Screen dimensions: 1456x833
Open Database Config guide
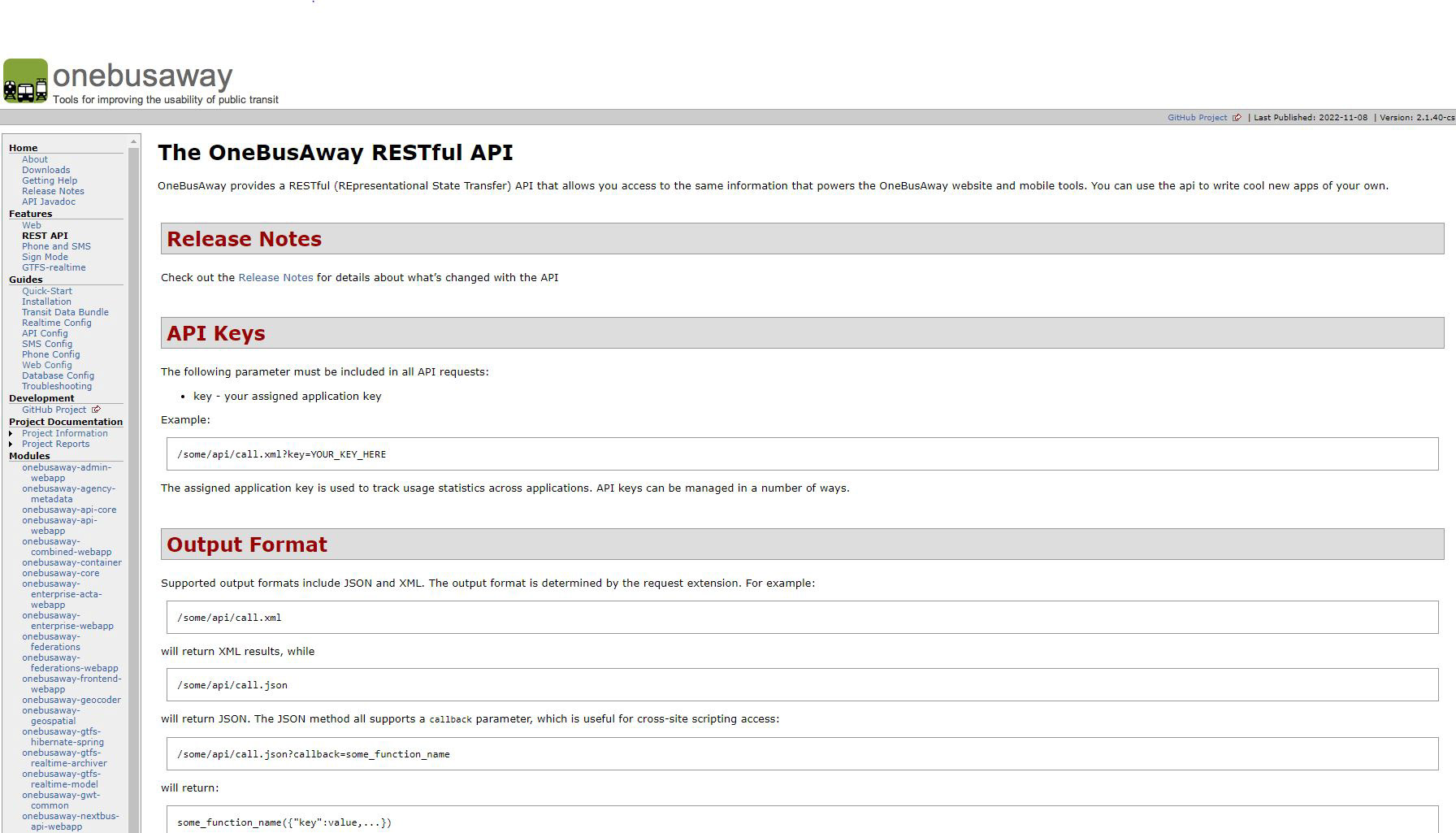point(58,375)
